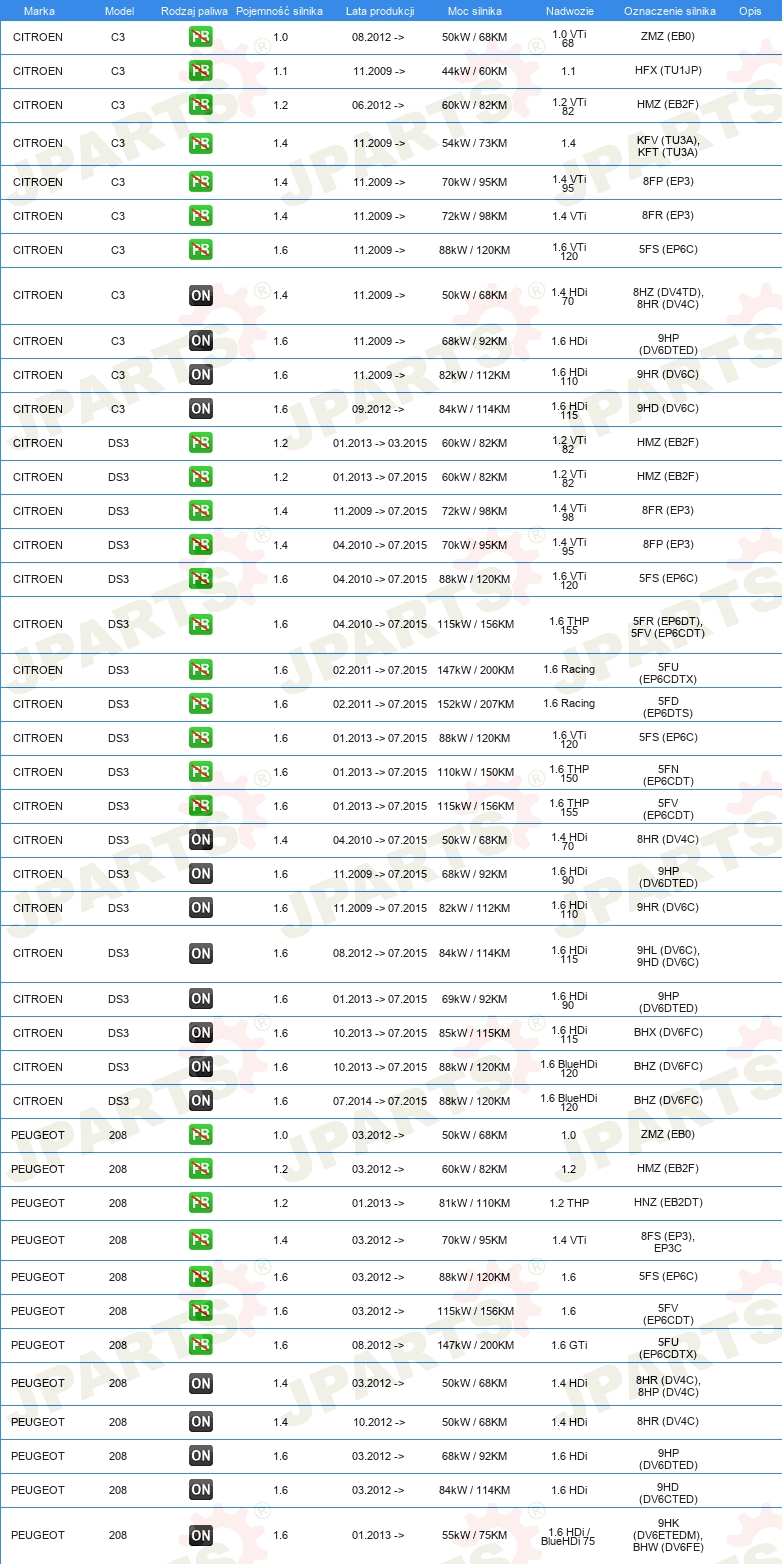Click petrol icon in DS3 5FR (EP6DT) row
The width and height of the screenshot is (782, 1564).
pos(201,624)
